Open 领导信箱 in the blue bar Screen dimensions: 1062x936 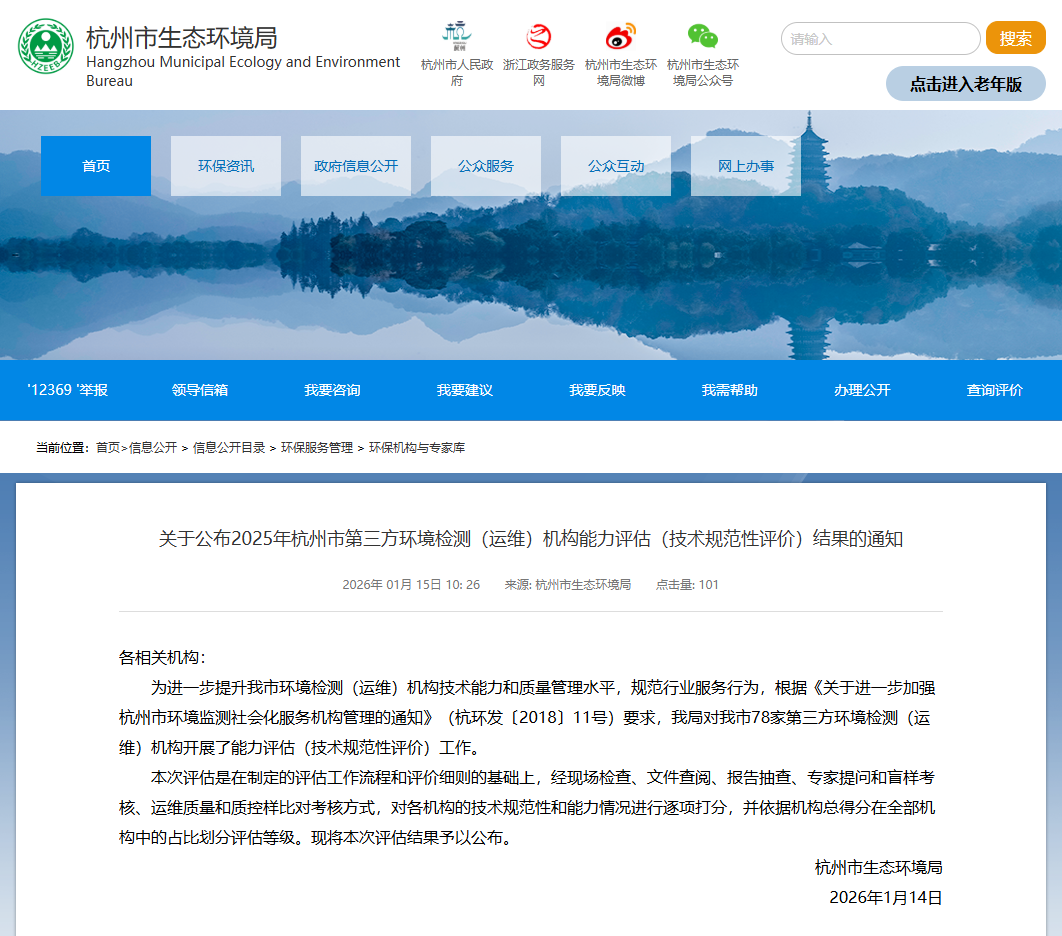[x=200, y=390]
